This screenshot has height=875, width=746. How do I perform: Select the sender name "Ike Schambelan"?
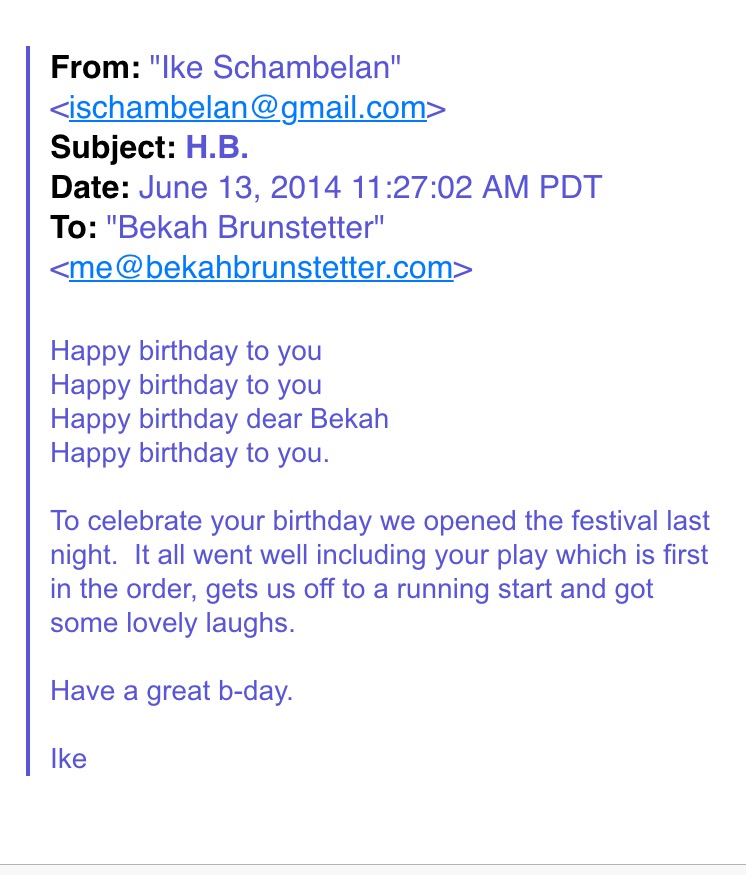pyautogui.click(x=275, y=68)
